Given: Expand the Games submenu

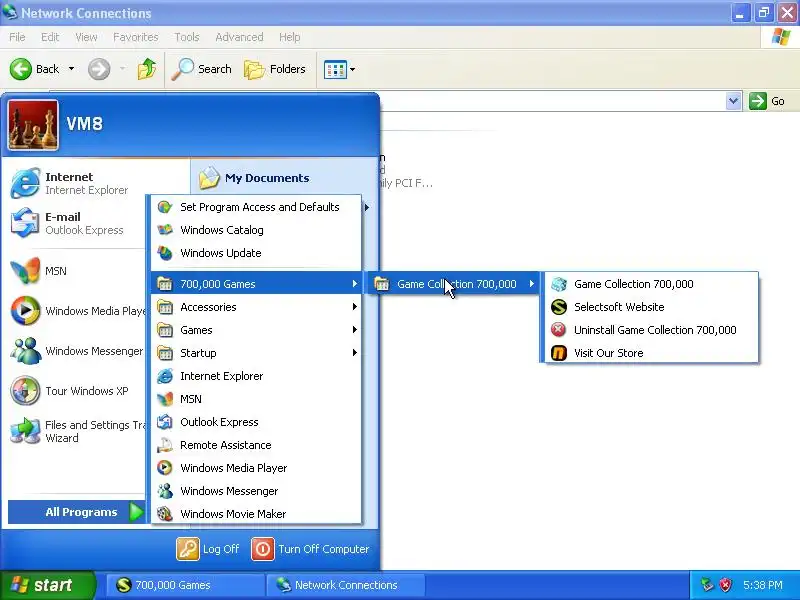Looking at the screenshot, I should point(256,330).
